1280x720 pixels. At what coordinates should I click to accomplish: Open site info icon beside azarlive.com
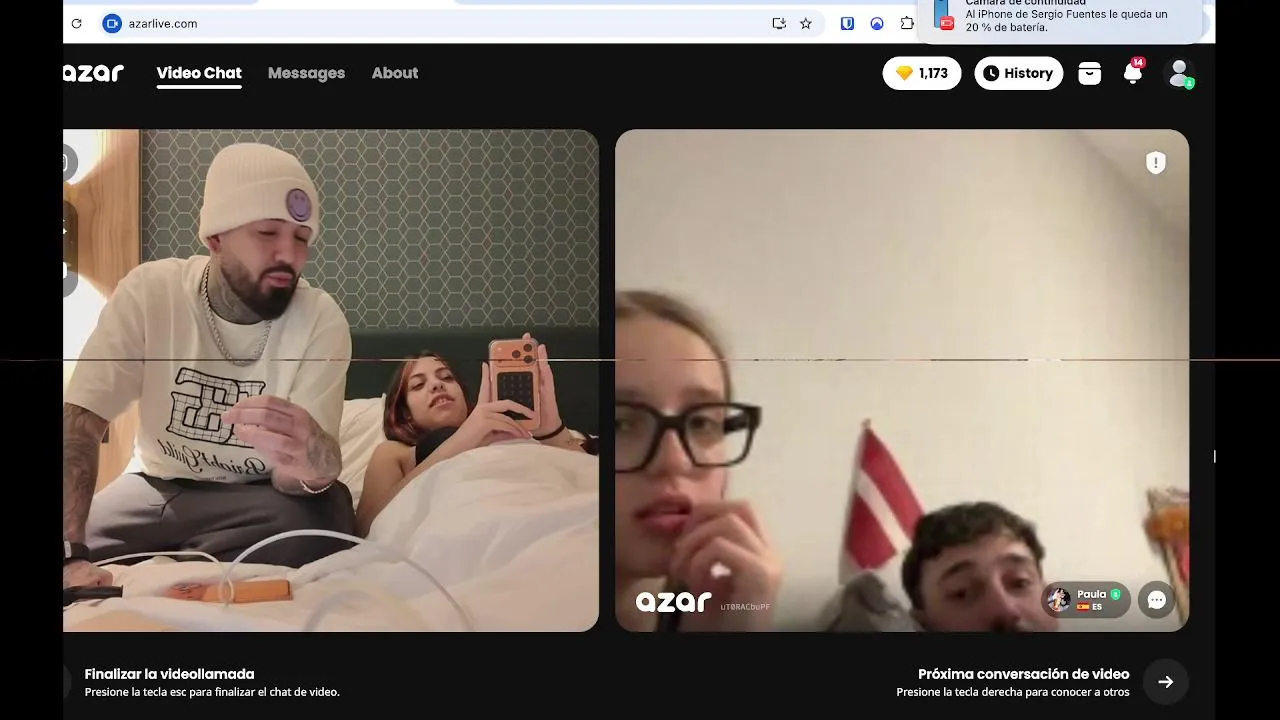(112, 23)
